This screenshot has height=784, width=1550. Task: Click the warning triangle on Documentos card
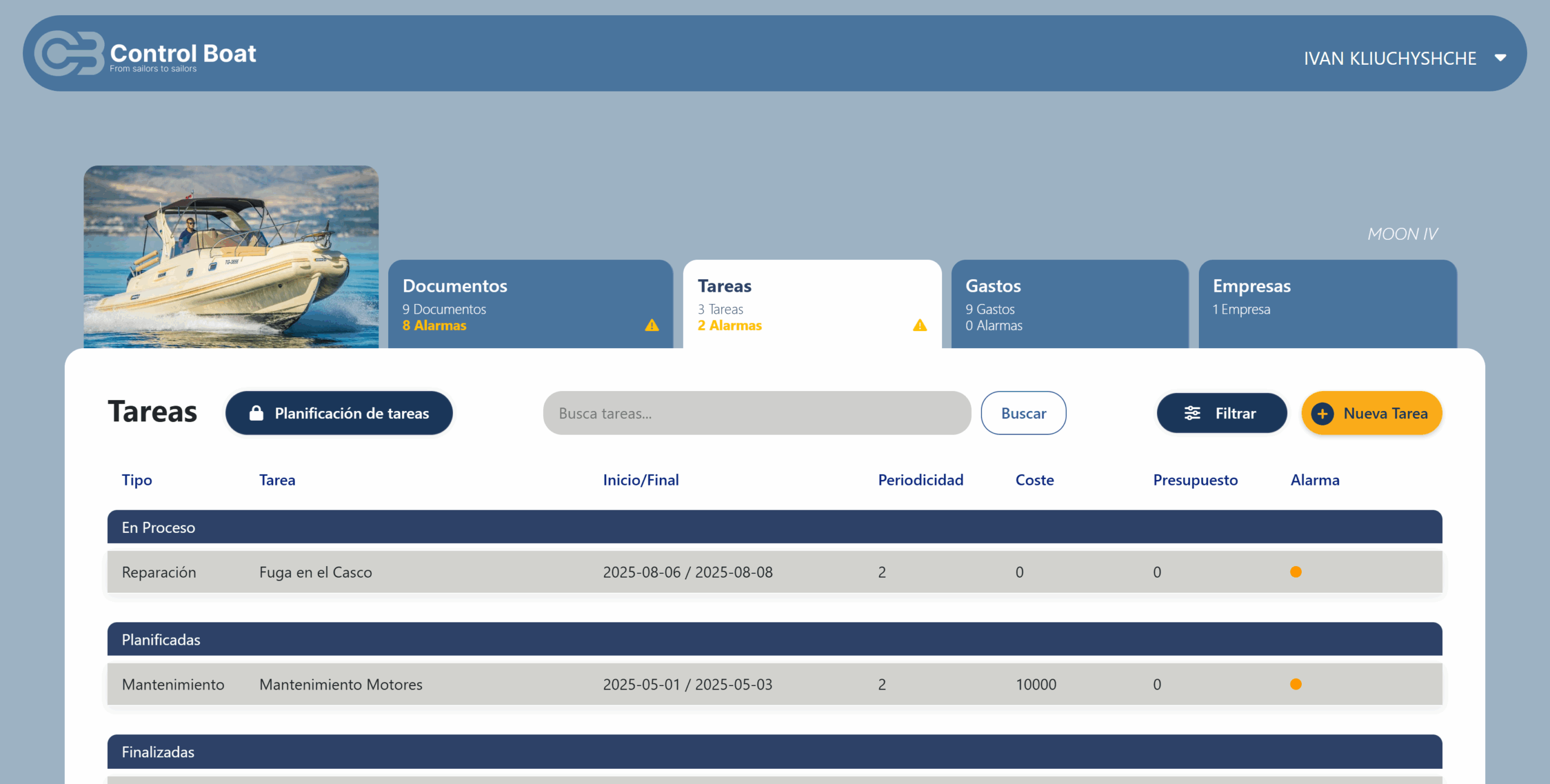pos(651,326)
